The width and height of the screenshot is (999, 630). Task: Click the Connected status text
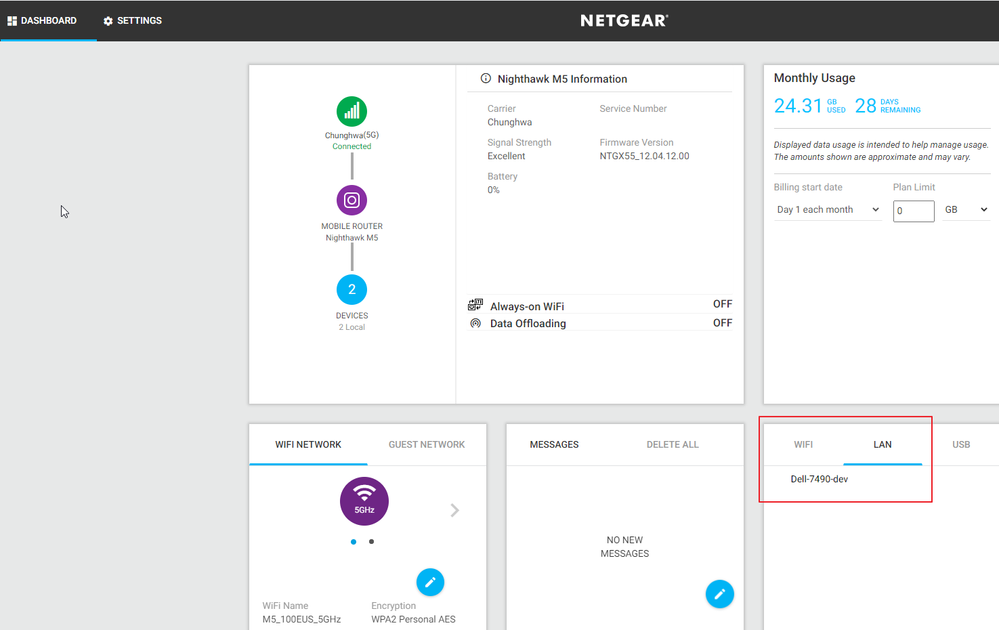pyautogui.click(x=352, y=147)
